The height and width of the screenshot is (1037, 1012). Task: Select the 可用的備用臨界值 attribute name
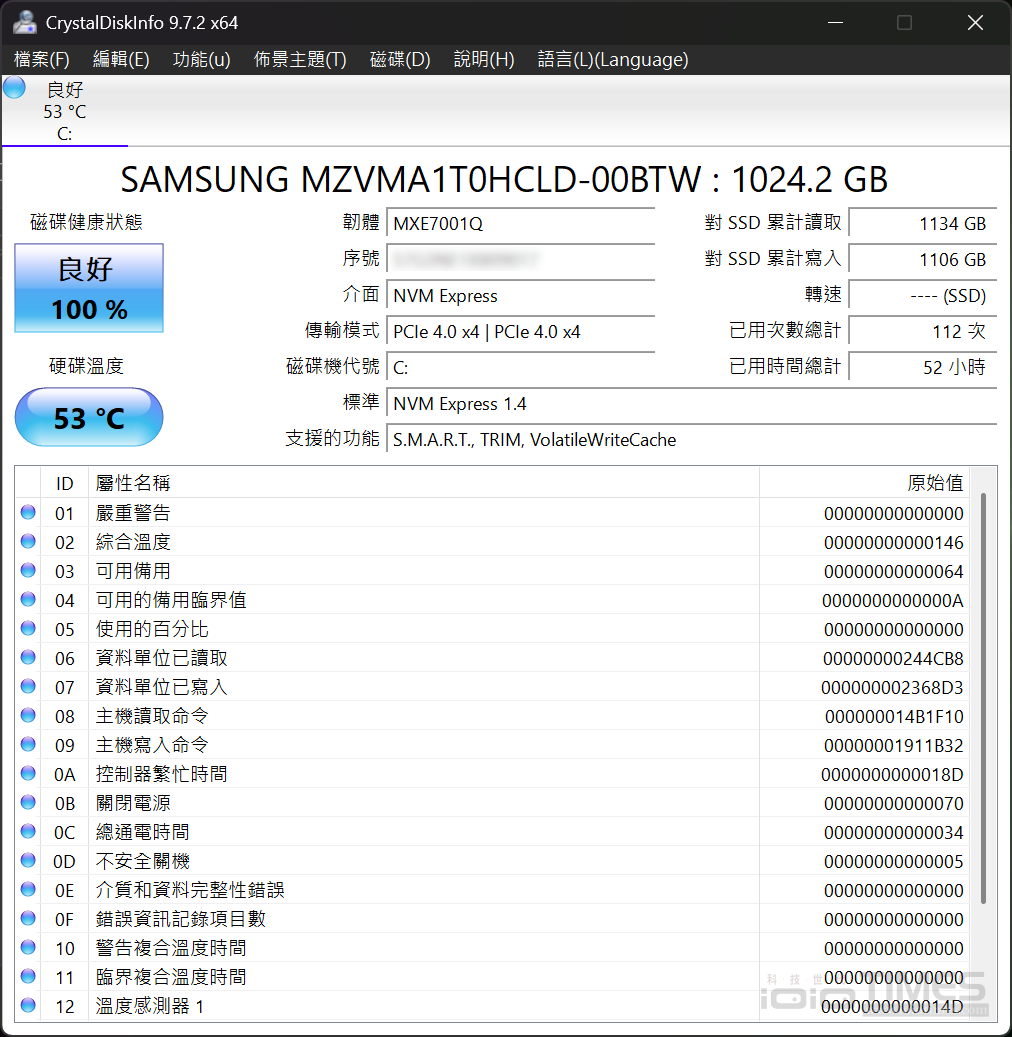point(171,600)
